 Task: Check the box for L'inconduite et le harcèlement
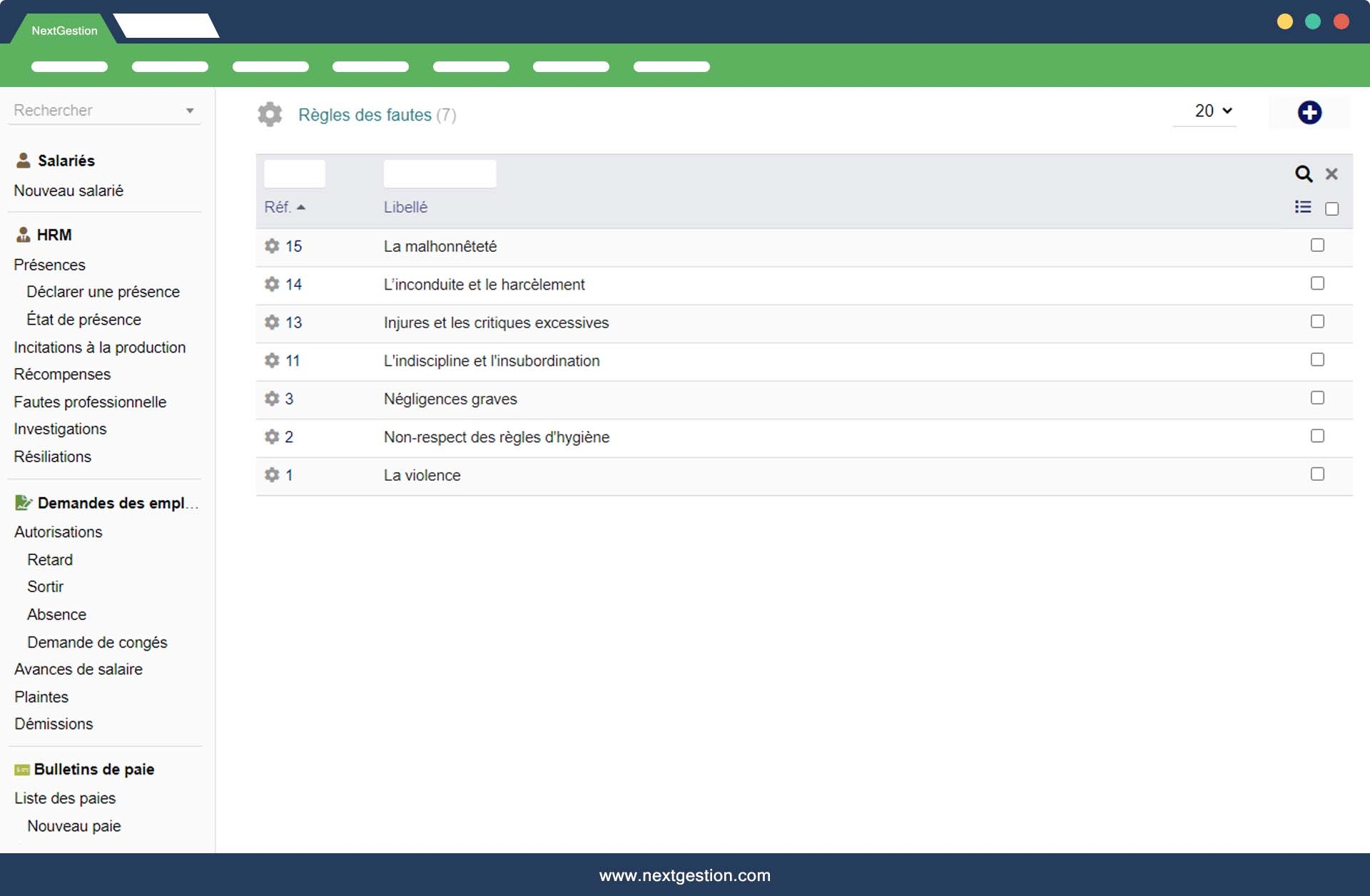click(1317, 283)
